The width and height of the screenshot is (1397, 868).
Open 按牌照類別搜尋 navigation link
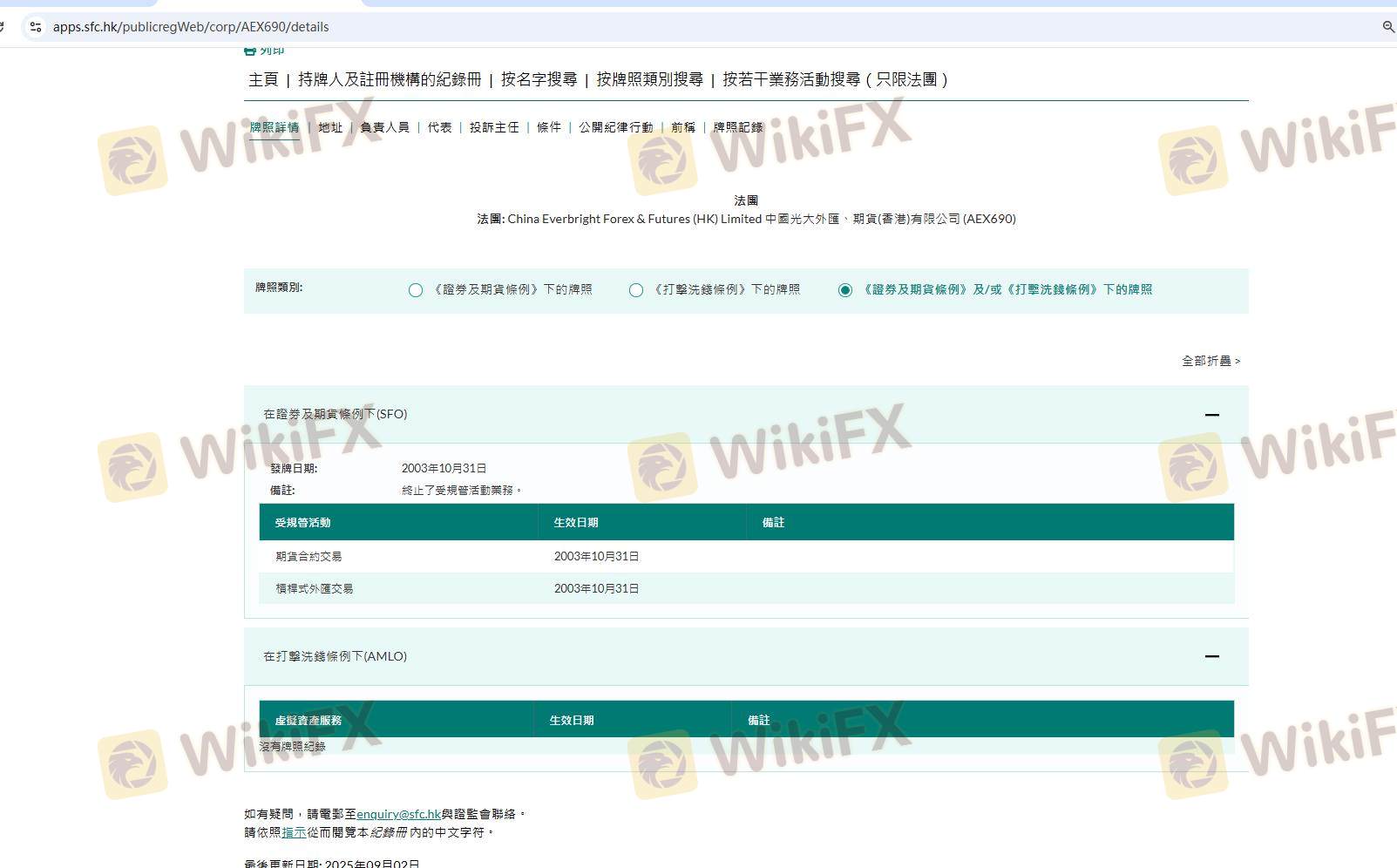coord(649,79)
